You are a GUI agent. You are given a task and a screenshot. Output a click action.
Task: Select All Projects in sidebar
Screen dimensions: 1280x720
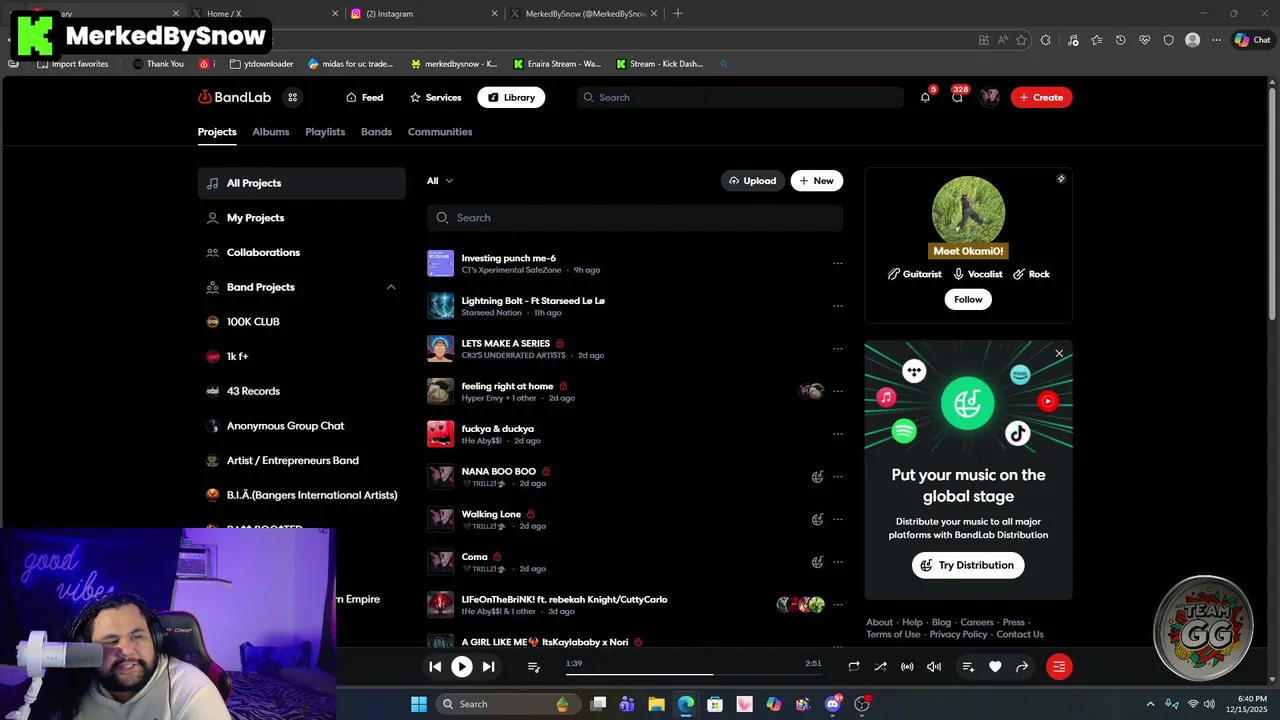302,183
